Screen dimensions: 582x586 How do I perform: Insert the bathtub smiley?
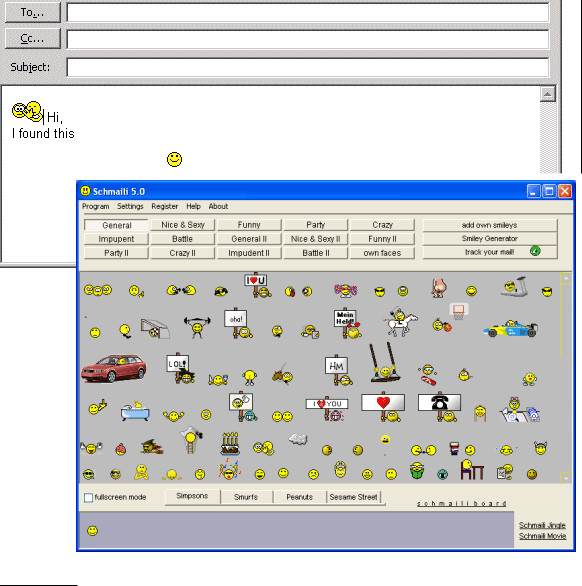(x=135, y=411)
